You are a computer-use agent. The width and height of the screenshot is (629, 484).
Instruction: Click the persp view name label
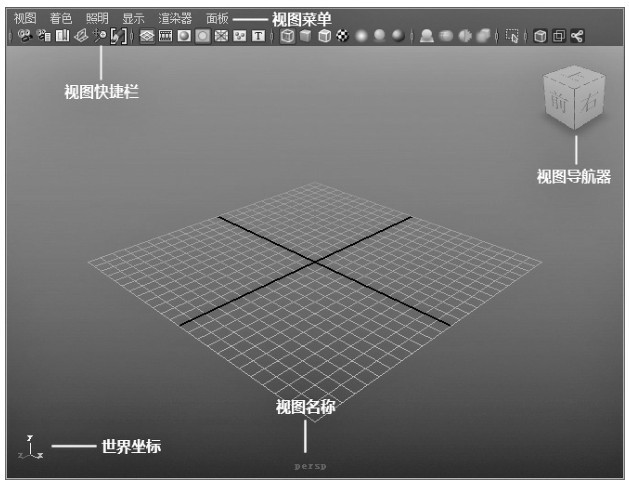[310, 466]
